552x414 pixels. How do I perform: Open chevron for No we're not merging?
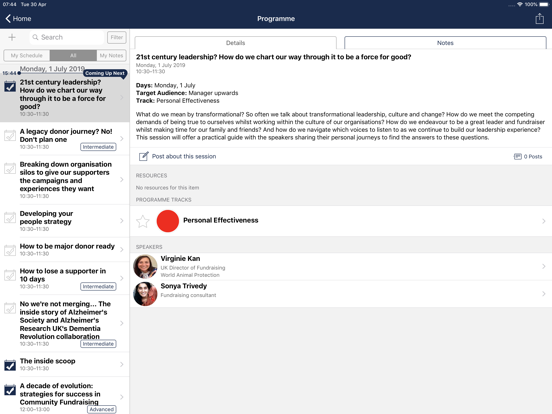coord(122,323)
